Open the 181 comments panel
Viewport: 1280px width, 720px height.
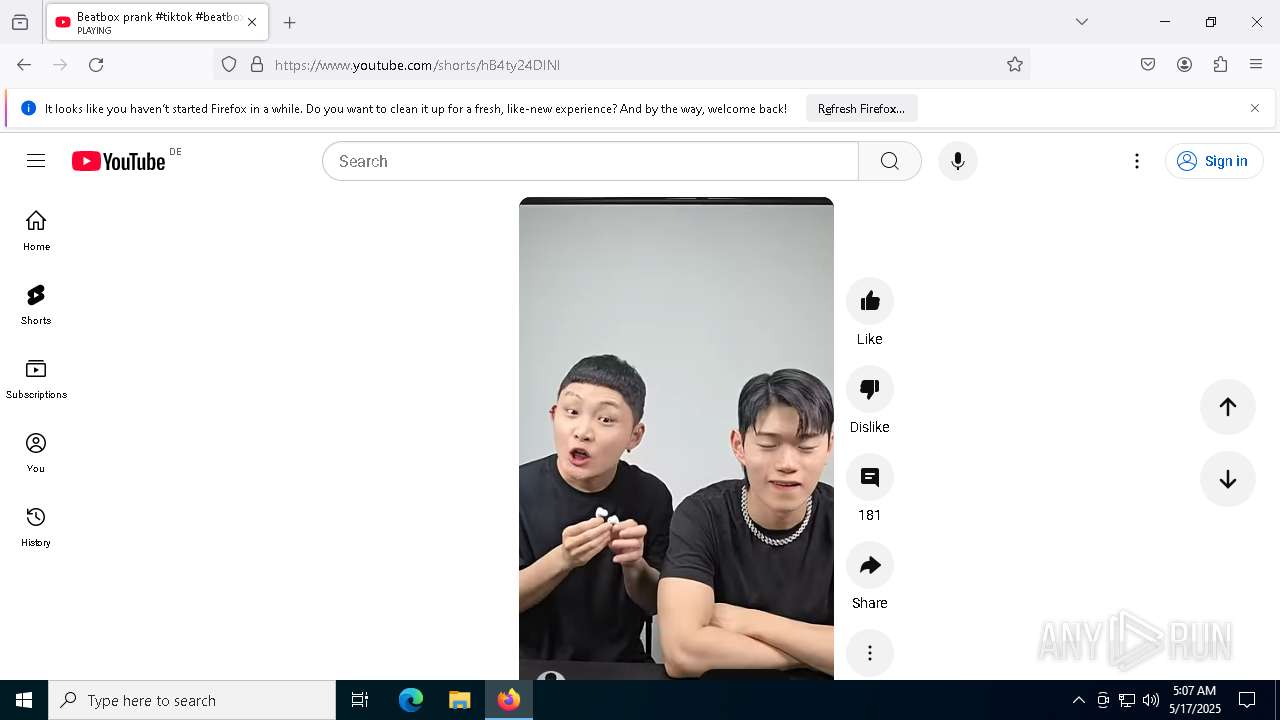[870, 477]
